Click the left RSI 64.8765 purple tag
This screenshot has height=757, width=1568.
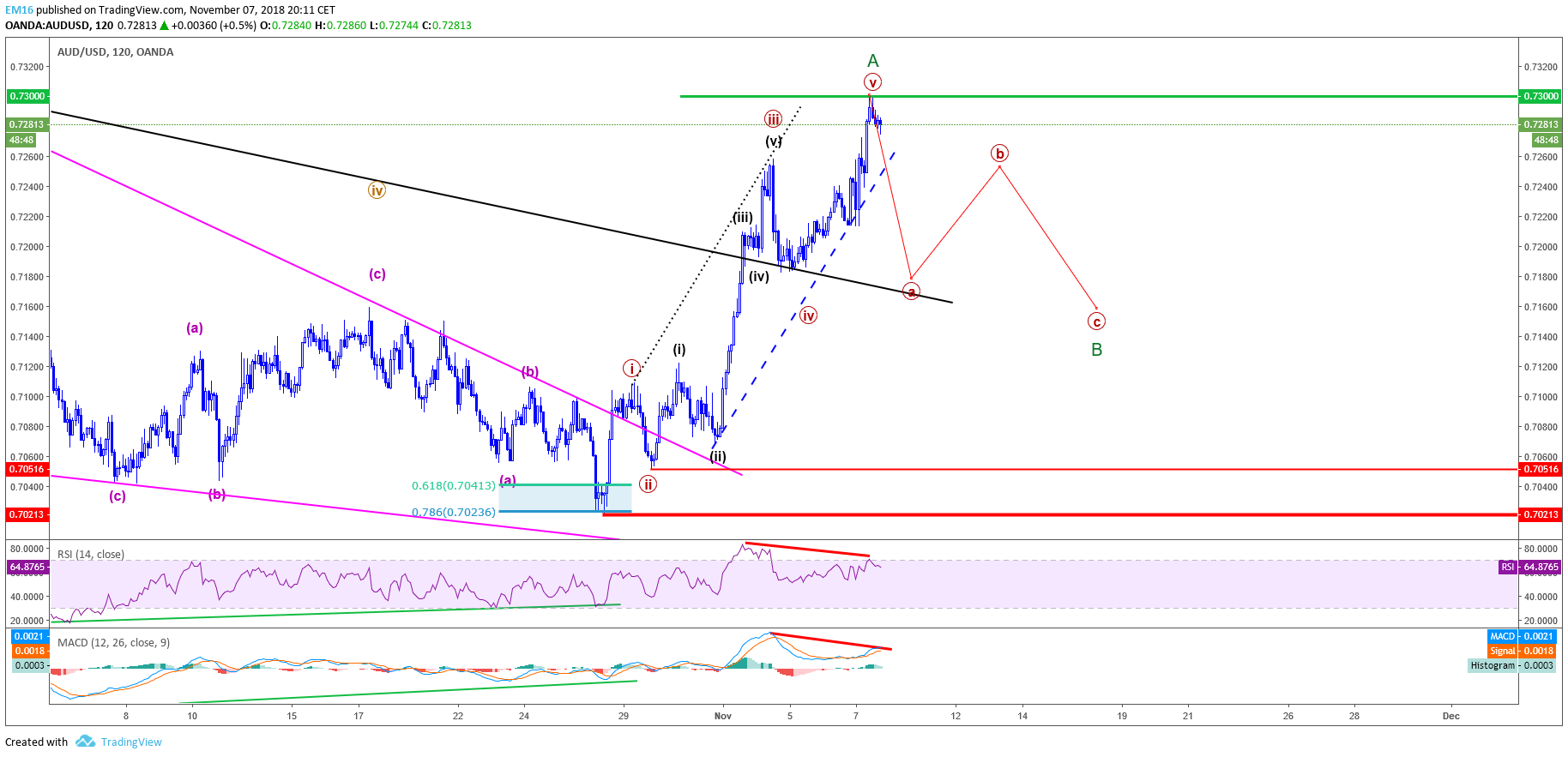click(x=27, y=567)
